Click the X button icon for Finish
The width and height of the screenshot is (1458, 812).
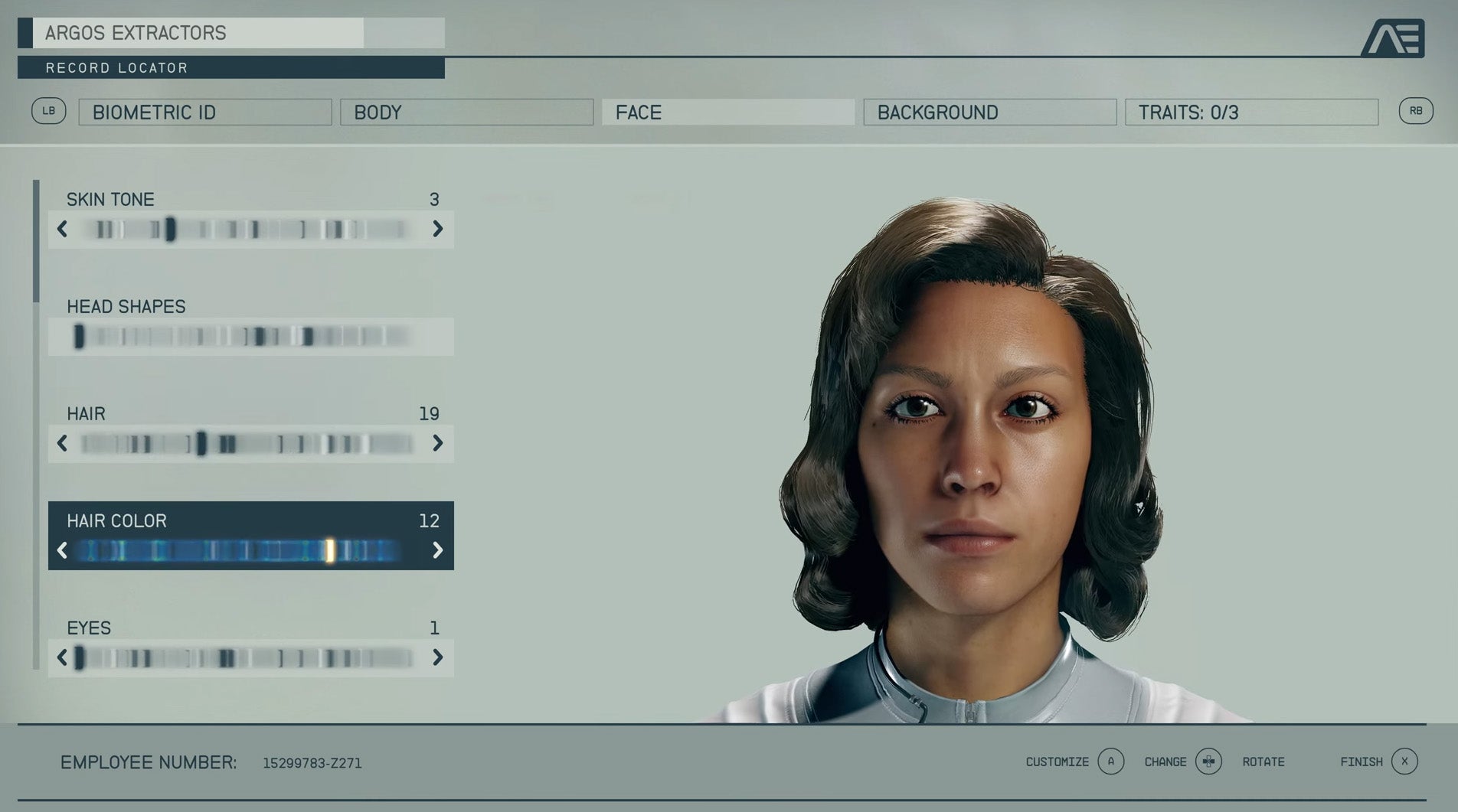point(1404,761)
